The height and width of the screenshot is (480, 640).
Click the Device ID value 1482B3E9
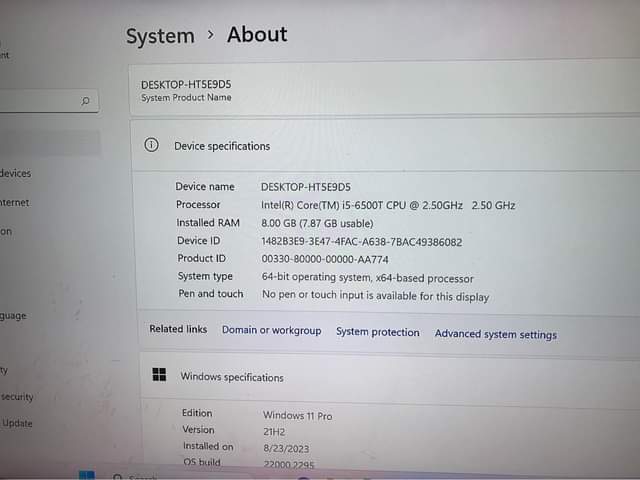point(362,242)
